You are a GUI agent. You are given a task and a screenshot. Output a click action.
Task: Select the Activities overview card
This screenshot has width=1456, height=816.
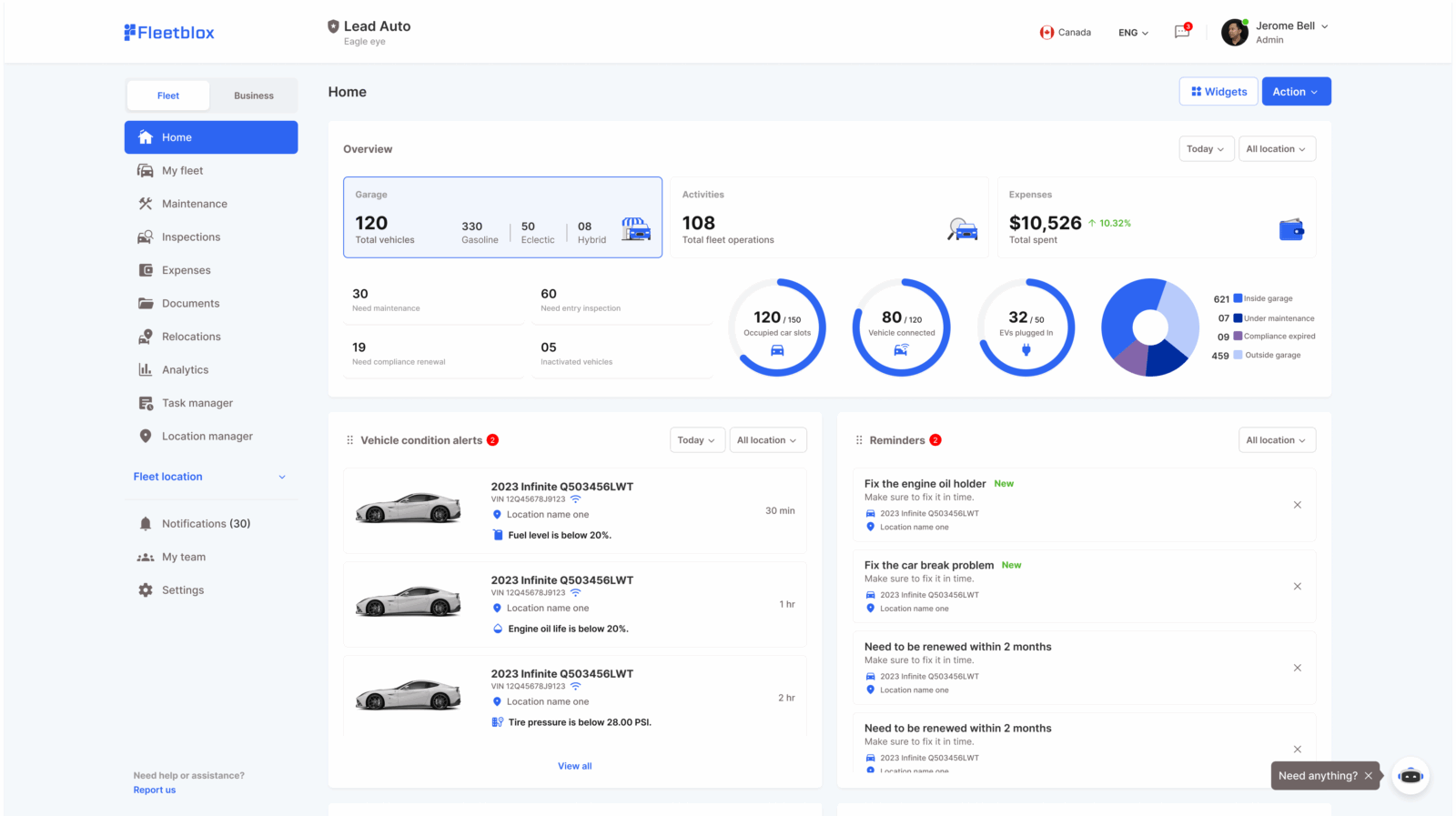(829, 217)
